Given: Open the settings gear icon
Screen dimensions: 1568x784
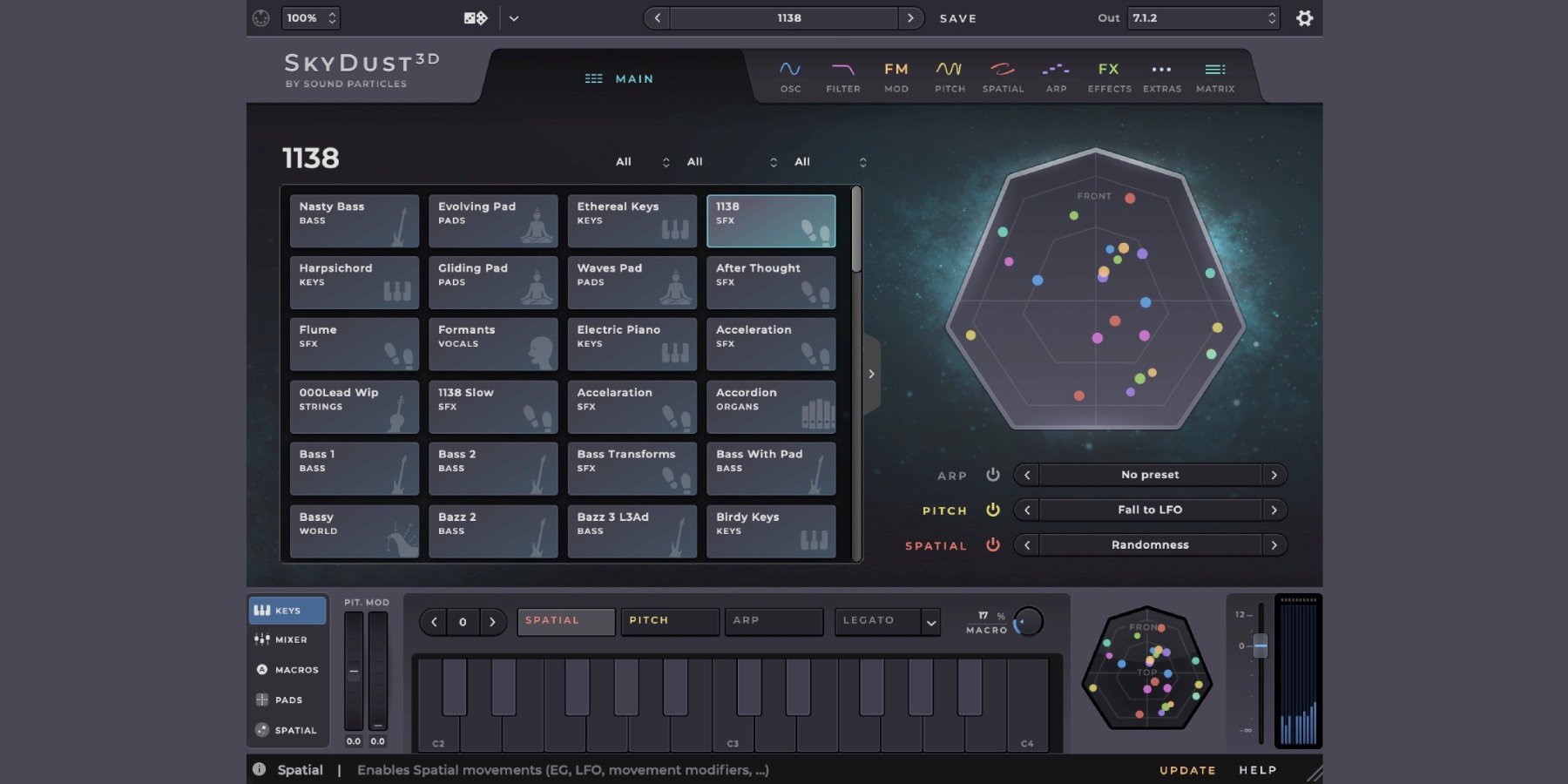Looking at the screenshot, I should click(1304, 18).
